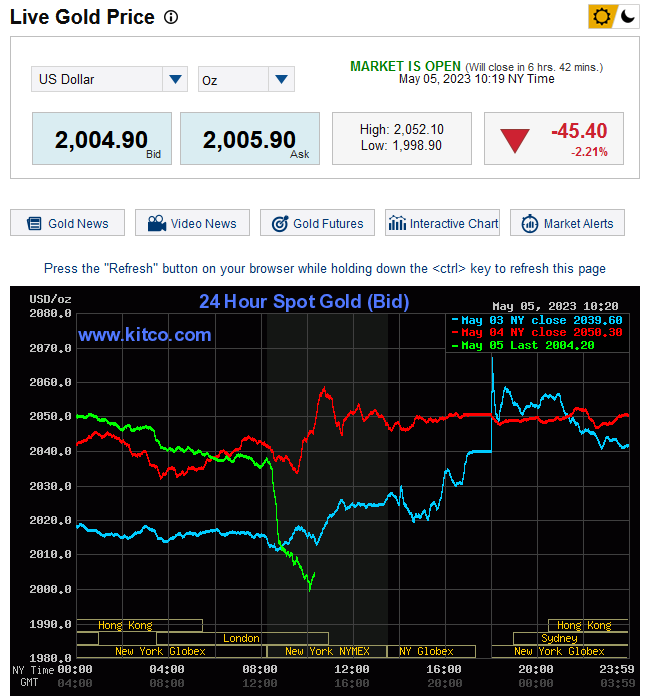Click the 2,005.90 ask price box
The height and width of the screenshot is (698, 646).
pos(250,138)
